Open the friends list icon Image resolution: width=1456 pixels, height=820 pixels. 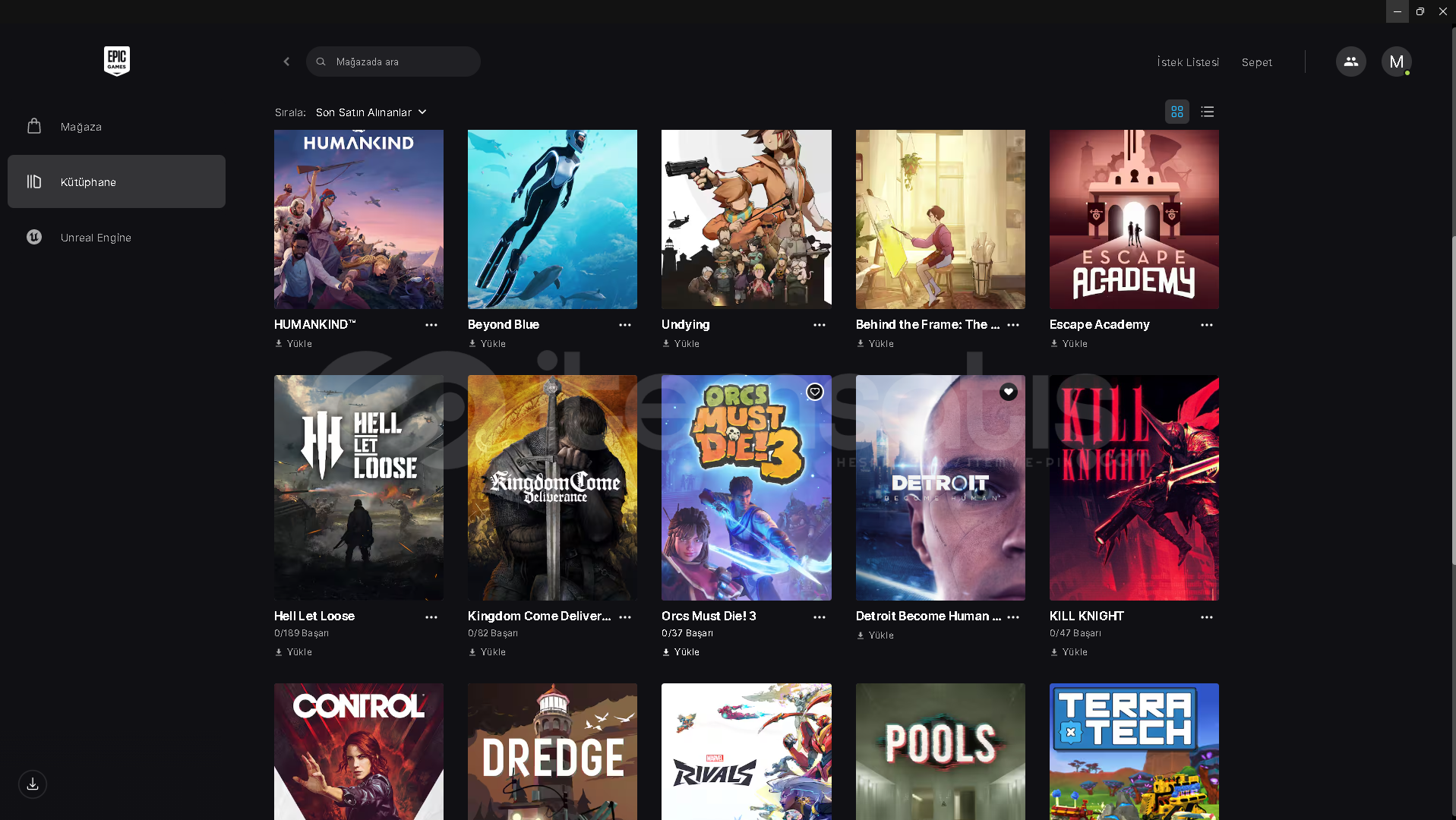coord(1350,61)
